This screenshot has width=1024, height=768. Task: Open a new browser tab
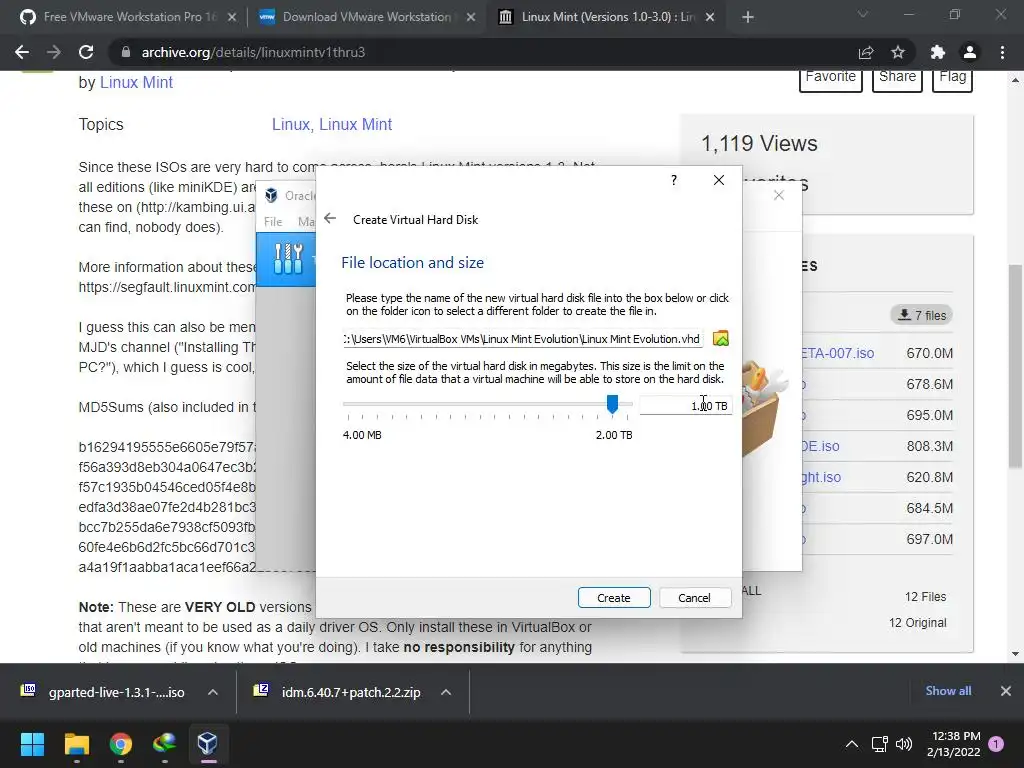748,17
